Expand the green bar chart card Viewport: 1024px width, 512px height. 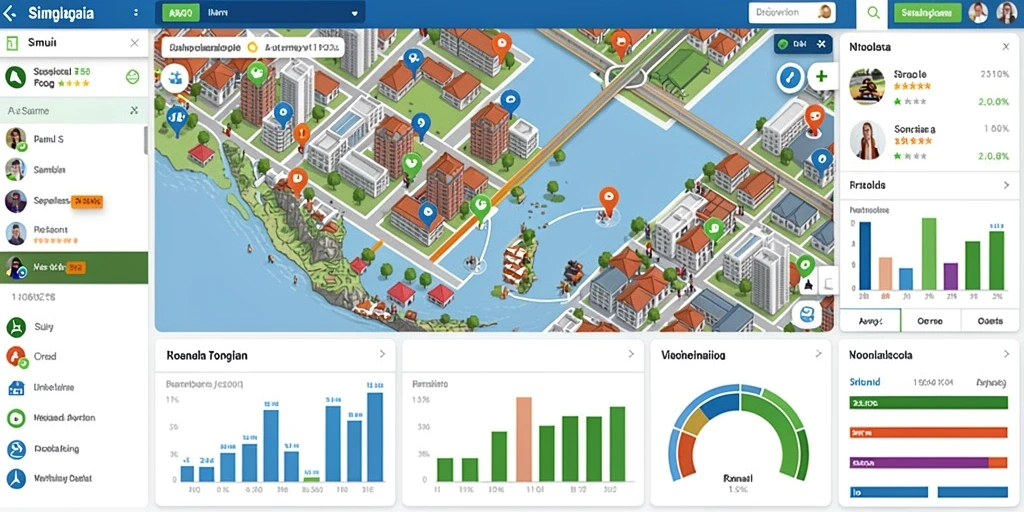[x=631, y=354]
